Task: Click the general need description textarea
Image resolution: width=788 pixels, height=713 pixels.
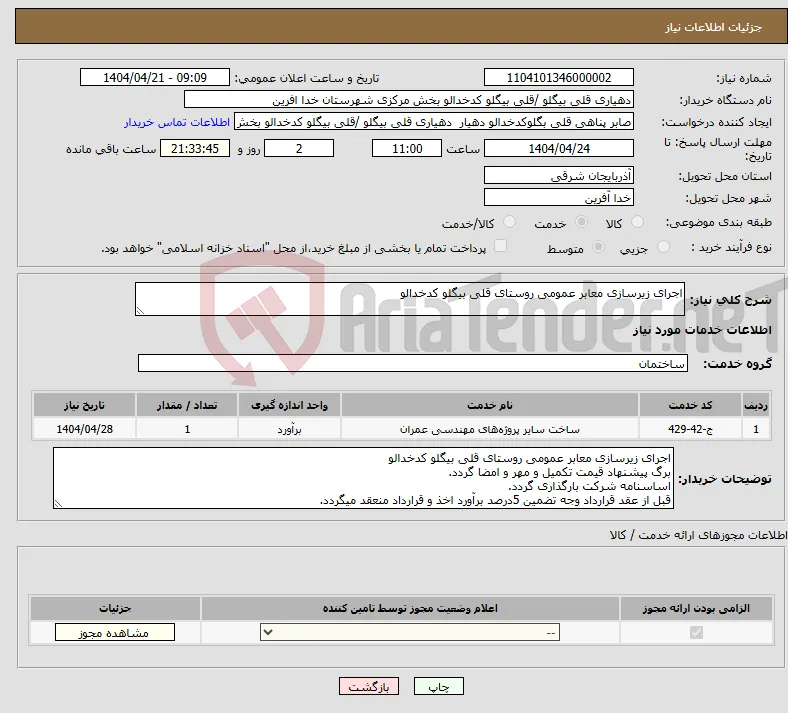Action: tap(410, 299)
